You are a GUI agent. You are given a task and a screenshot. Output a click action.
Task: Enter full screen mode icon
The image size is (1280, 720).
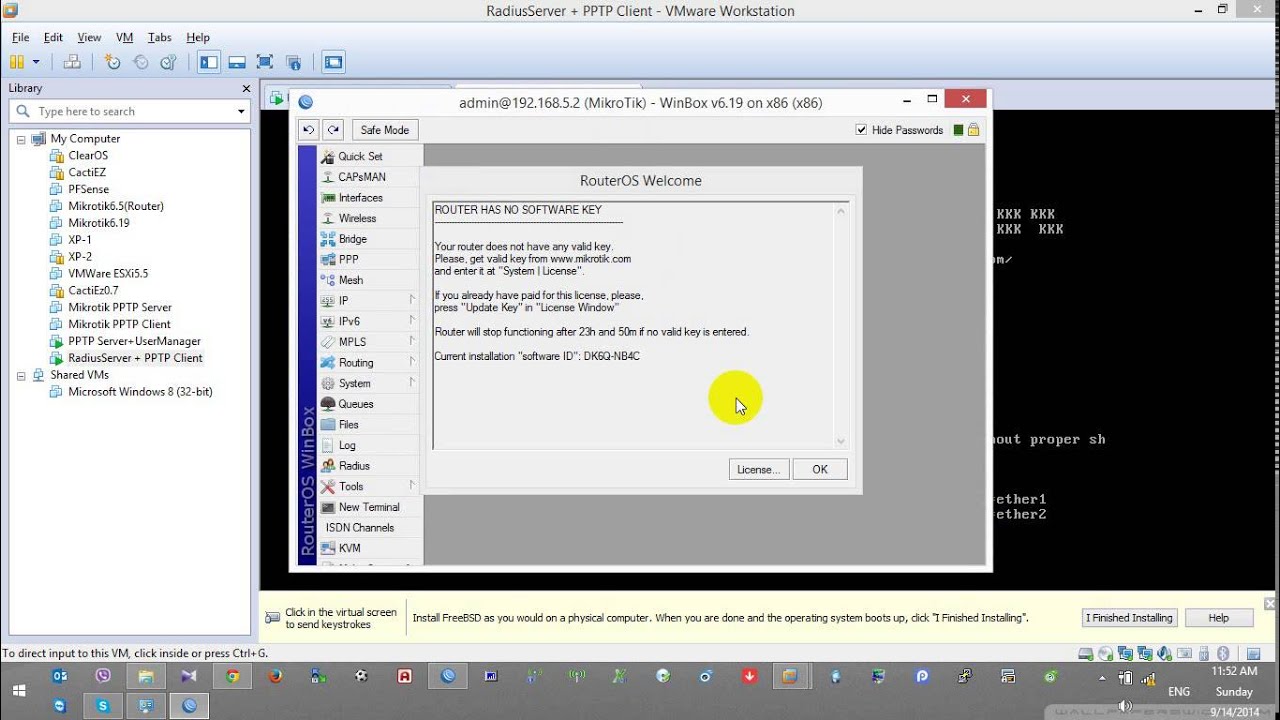pyautogui.click(x=265, y=62)
